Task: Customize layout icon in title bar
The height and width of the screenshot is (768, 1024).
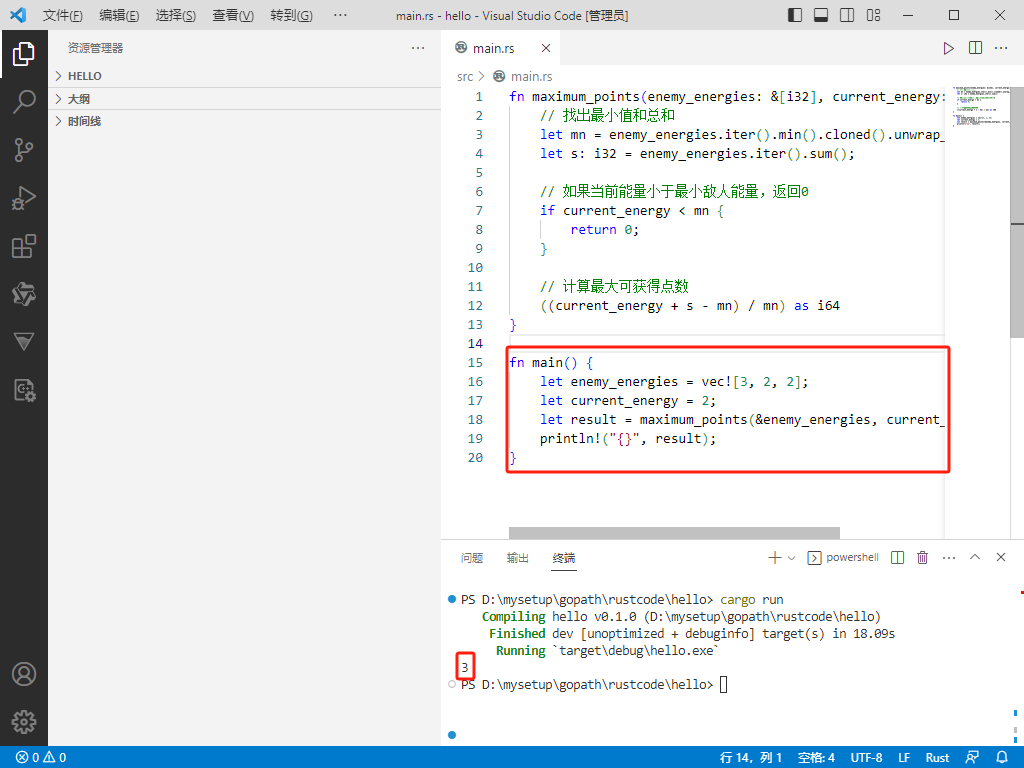Action: pyautogui.click(x=874, y=14)
